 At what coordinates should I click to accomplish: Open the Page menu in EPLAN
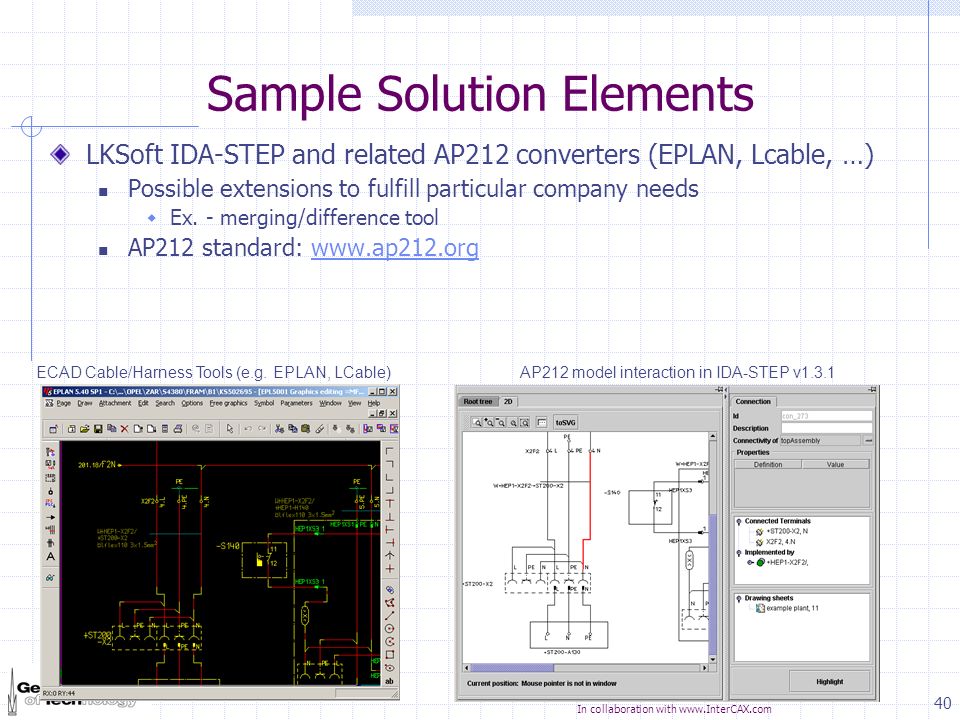click(64, 403)
